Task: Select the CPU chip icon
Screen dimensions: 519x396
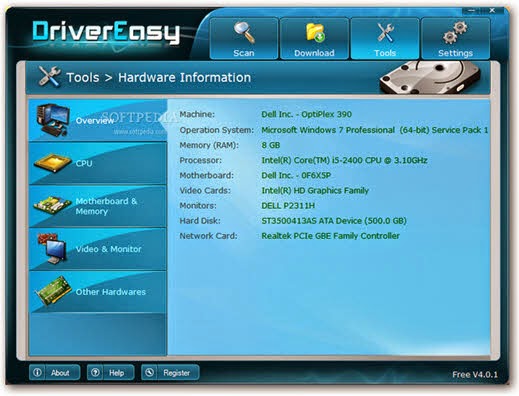Action: pyautogui.click(x=52, y=163)
